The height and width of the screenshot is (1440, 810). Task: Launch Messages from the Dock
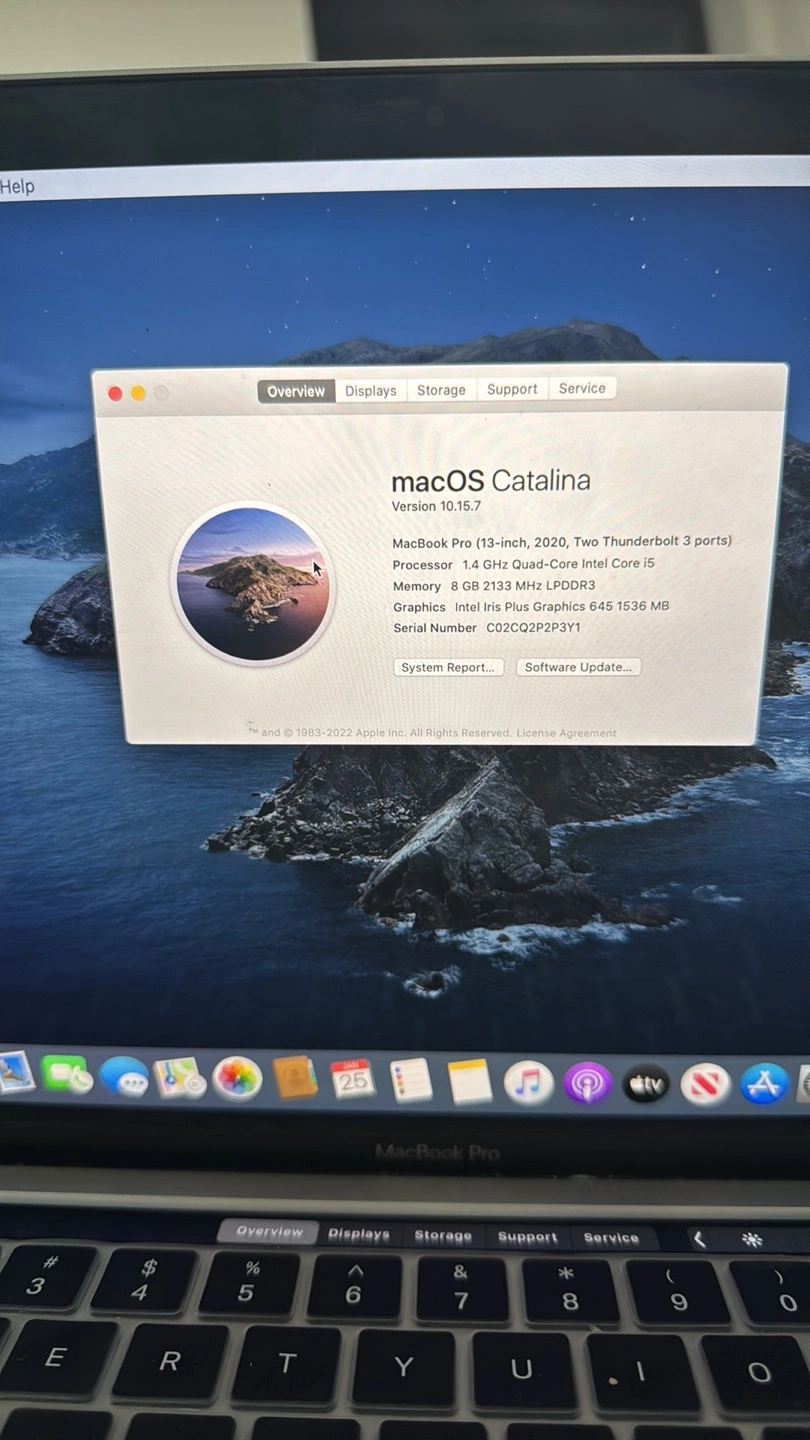click(124, 1077)
